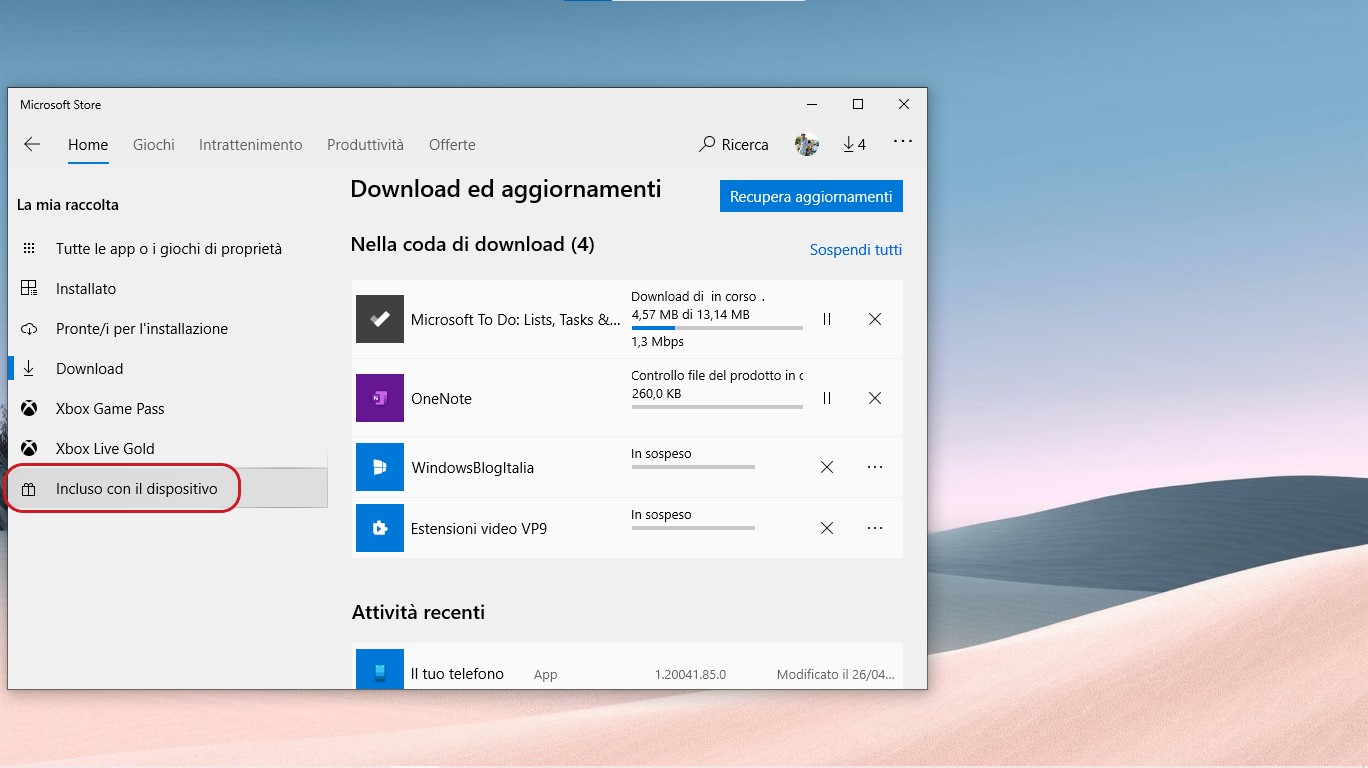
Task: Click the OneNote app name
Action: coord(441,398)
